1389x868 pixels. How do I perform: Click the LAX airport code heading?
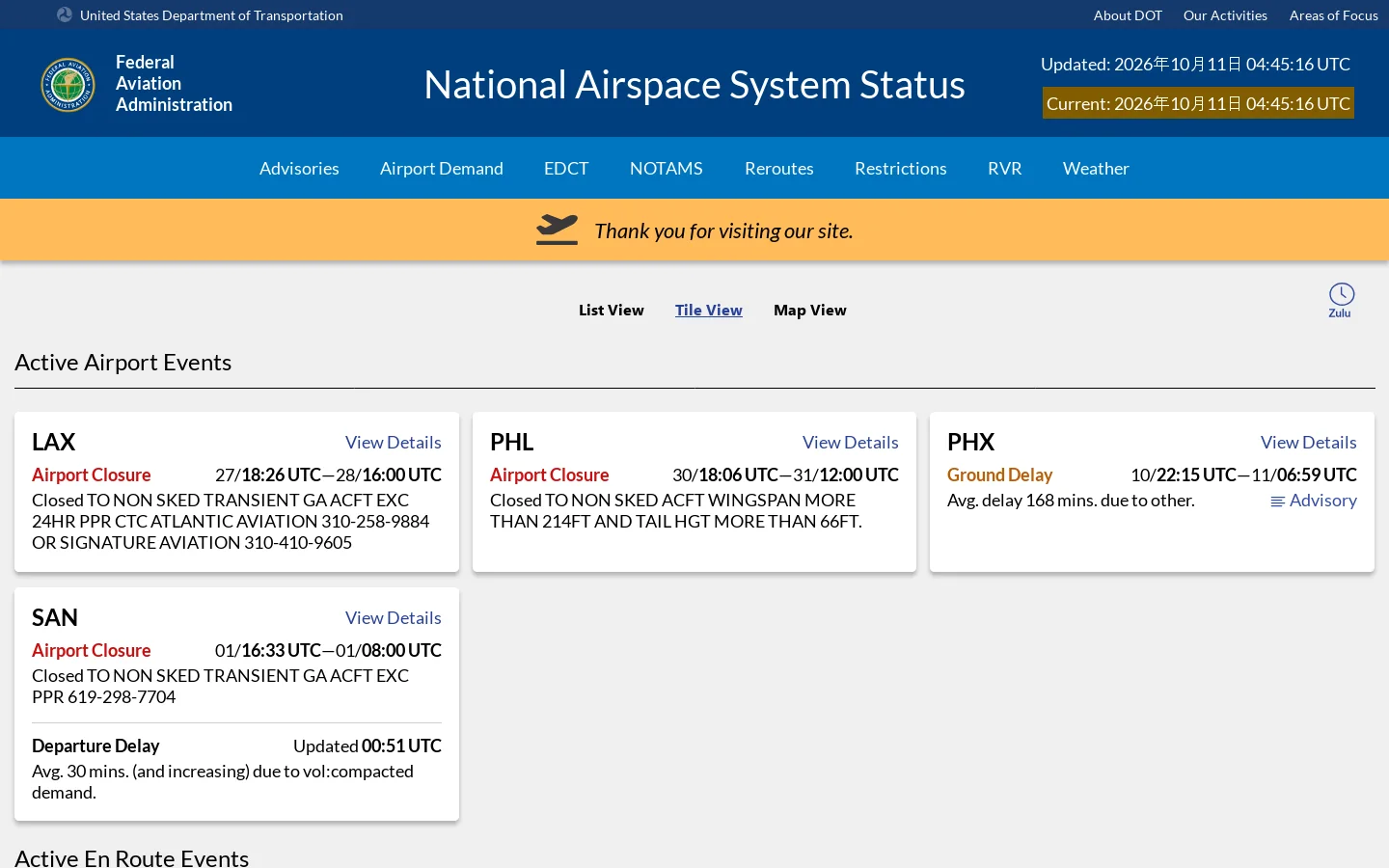click(53, 442)
